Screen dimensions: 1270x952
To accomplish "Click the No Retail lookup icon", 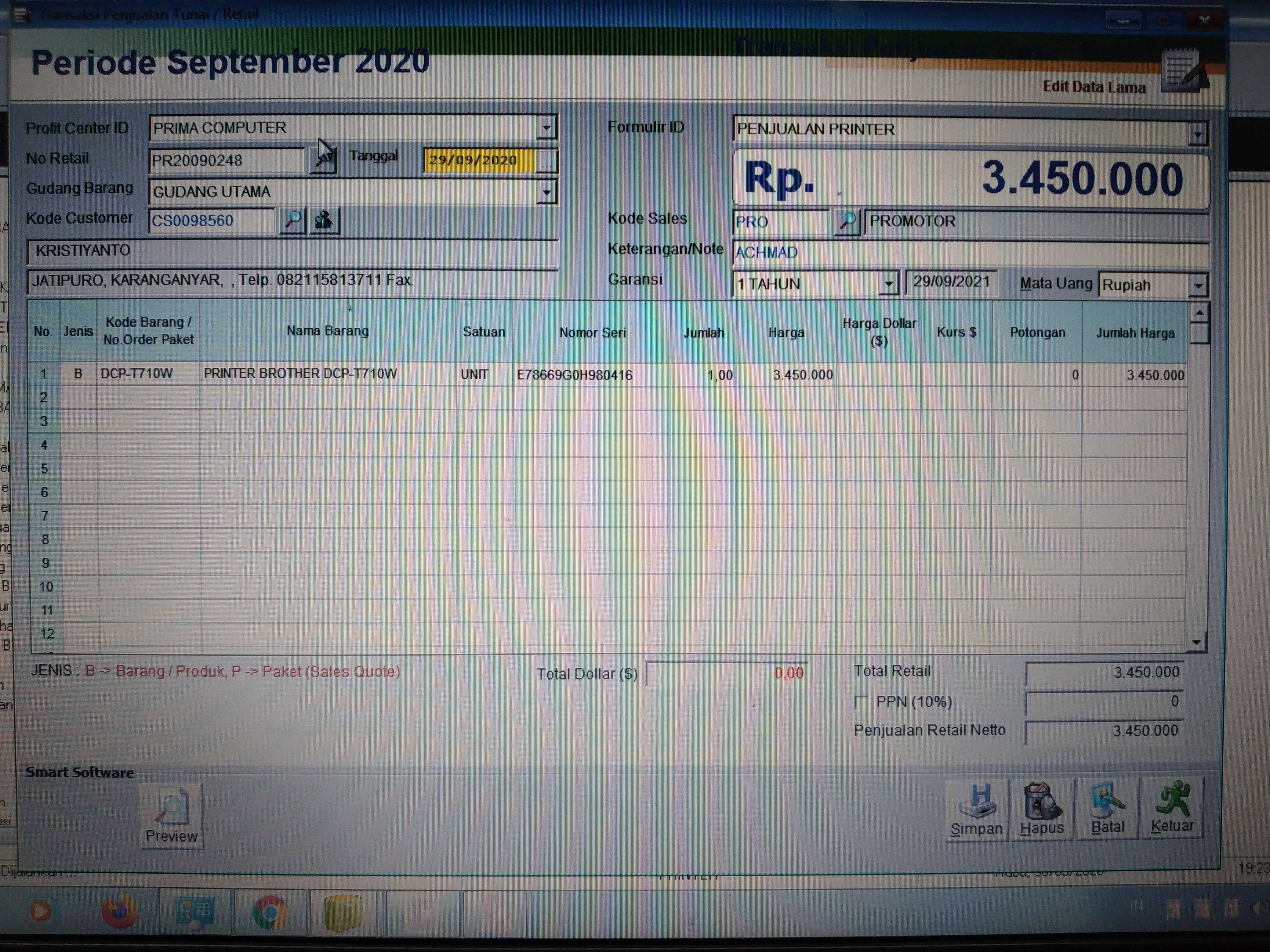I will [x=323, y=160].
